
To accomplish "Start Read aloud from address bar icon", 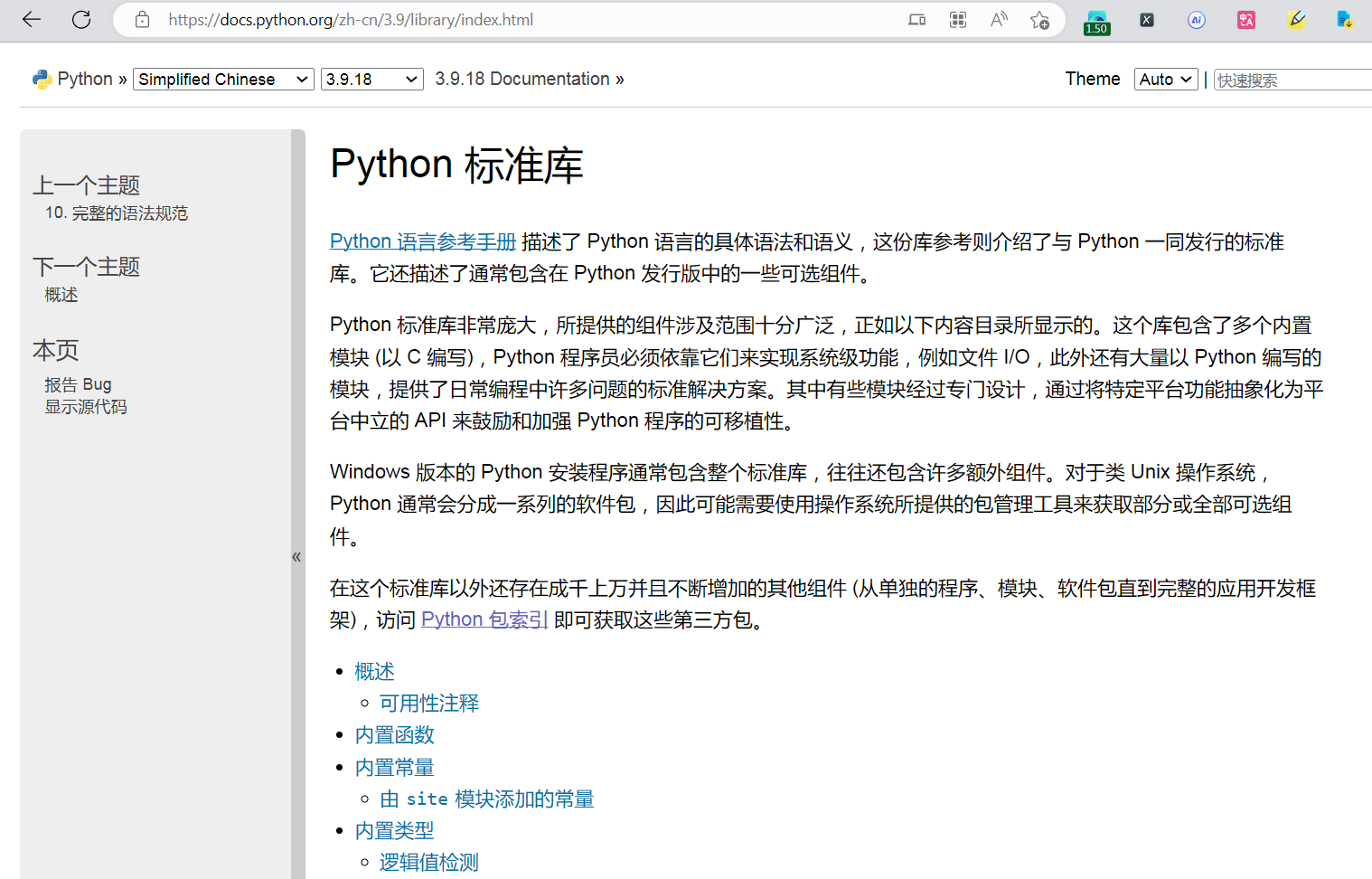I will (999, 20).
